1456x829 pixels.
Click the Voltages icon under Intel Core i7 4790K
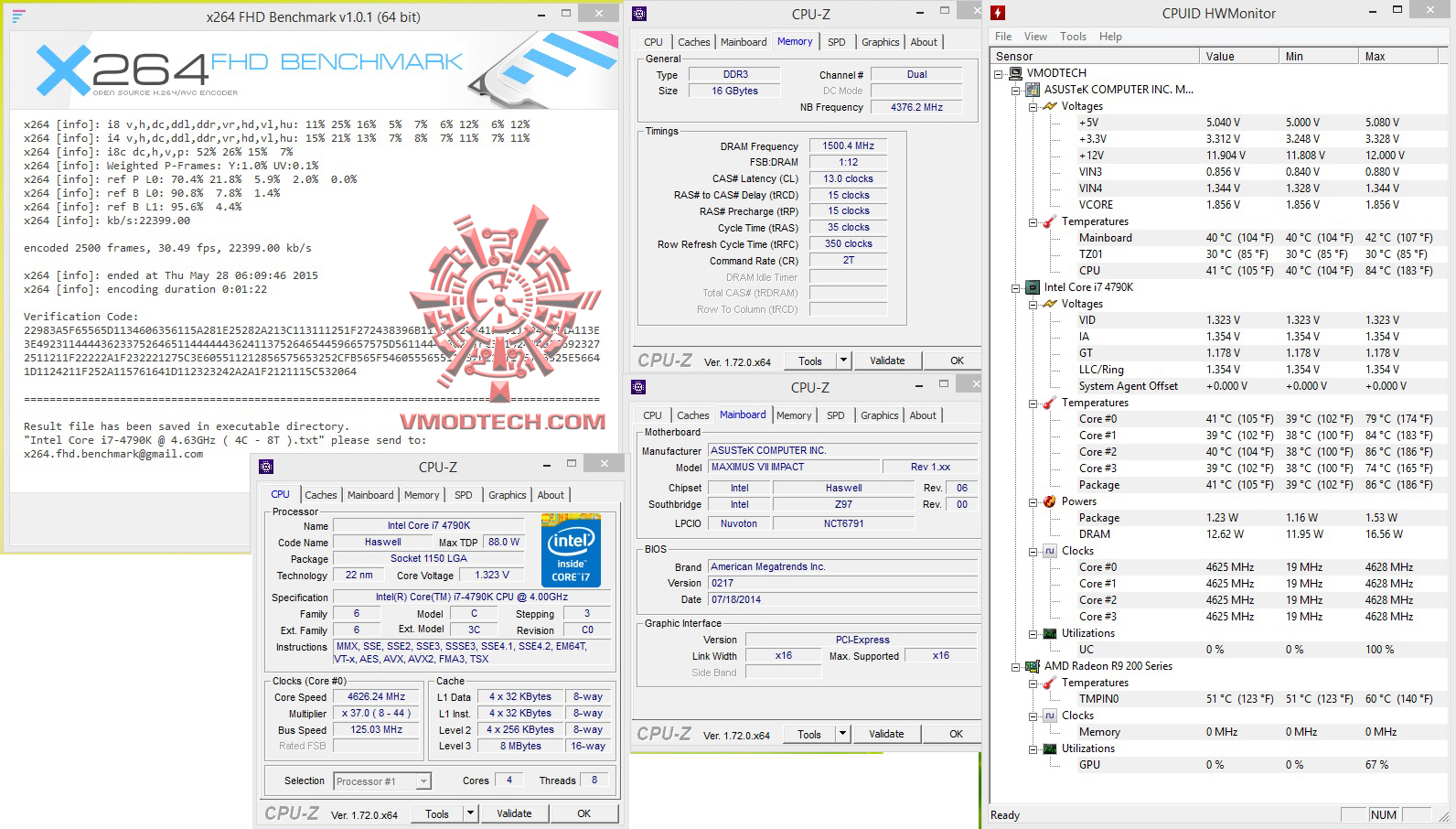(1050, 304)
